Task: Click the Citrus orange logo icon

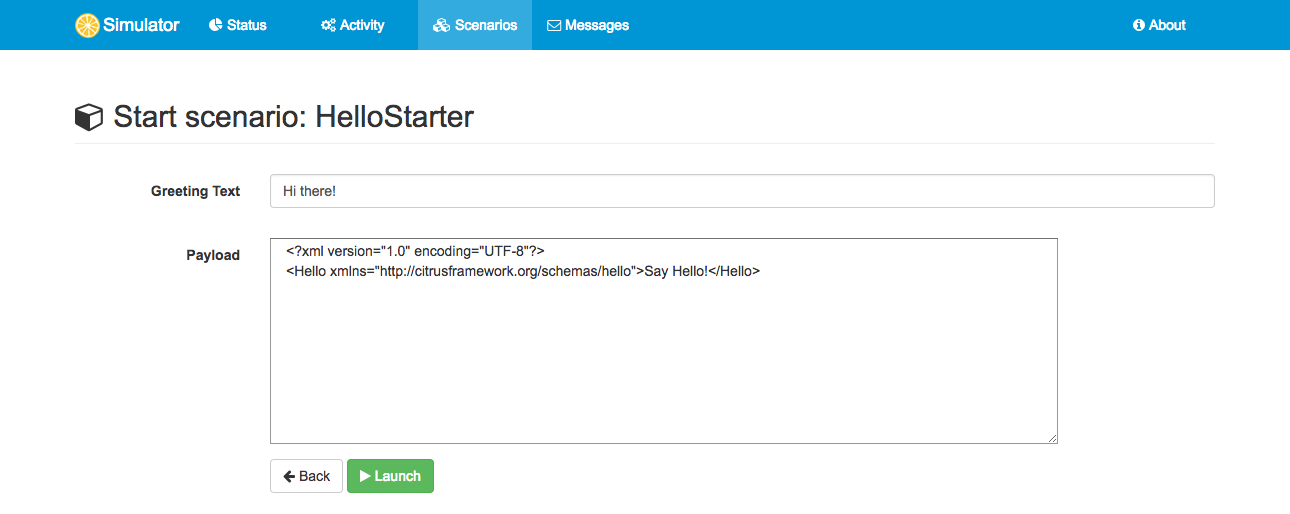Action: [87, 26]
